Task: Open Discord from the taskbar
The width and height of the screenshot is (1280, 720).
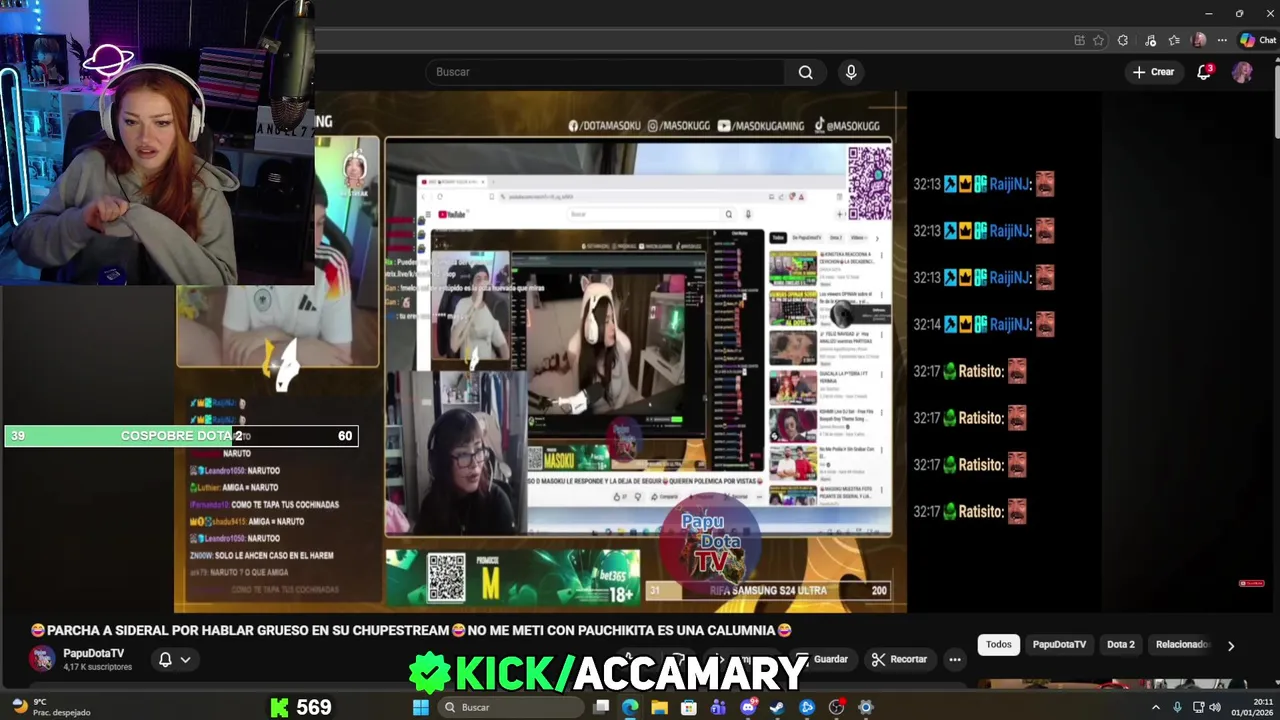Action: [x=748, y=707]
